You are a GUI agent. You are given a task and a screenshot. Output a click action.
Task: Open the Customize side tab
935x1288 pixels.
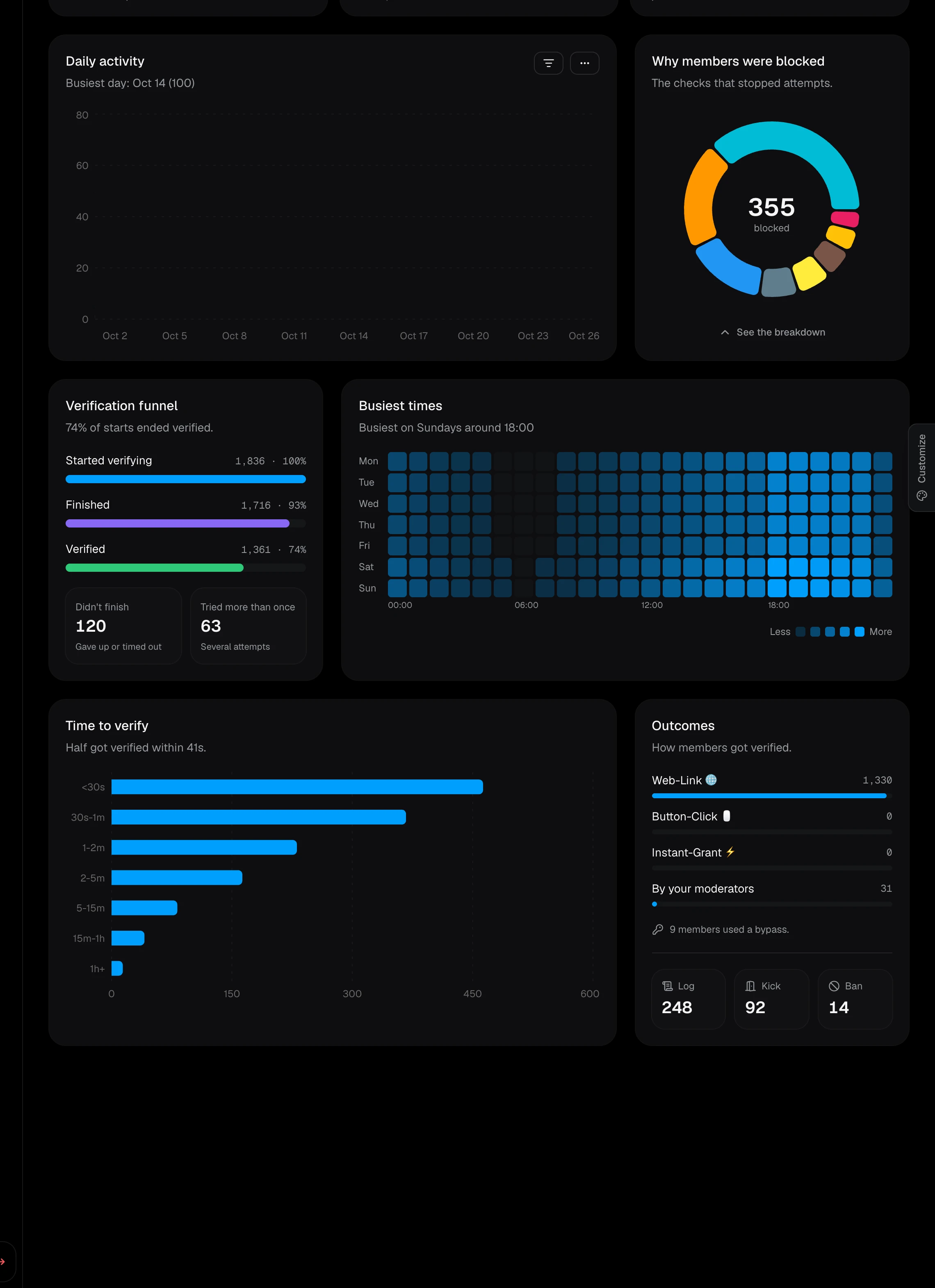click(x=922, y=467)
